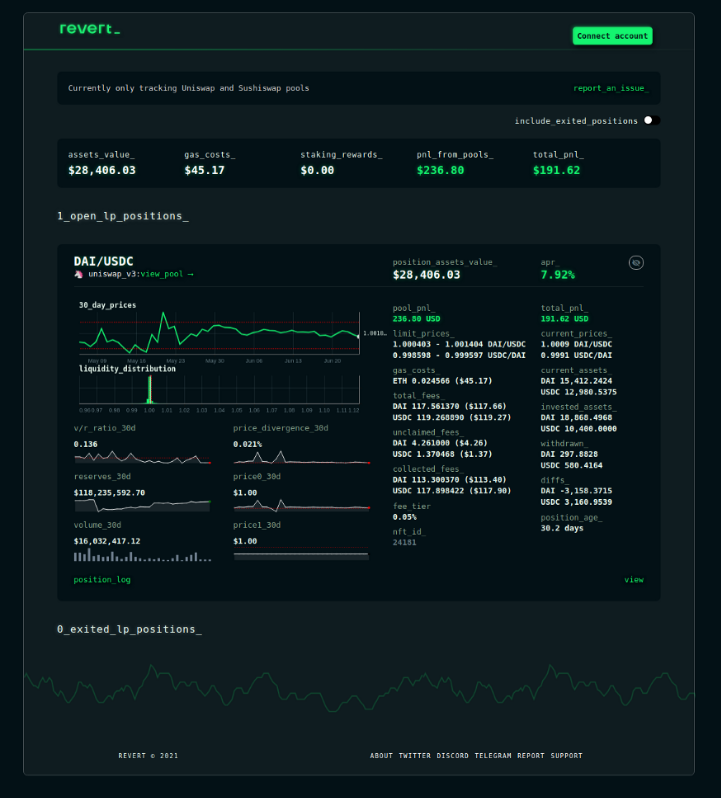The height and width of the screenshot is (798, 721).
Task: Click the v/r_ratio value 0.136
Action: 85,444
